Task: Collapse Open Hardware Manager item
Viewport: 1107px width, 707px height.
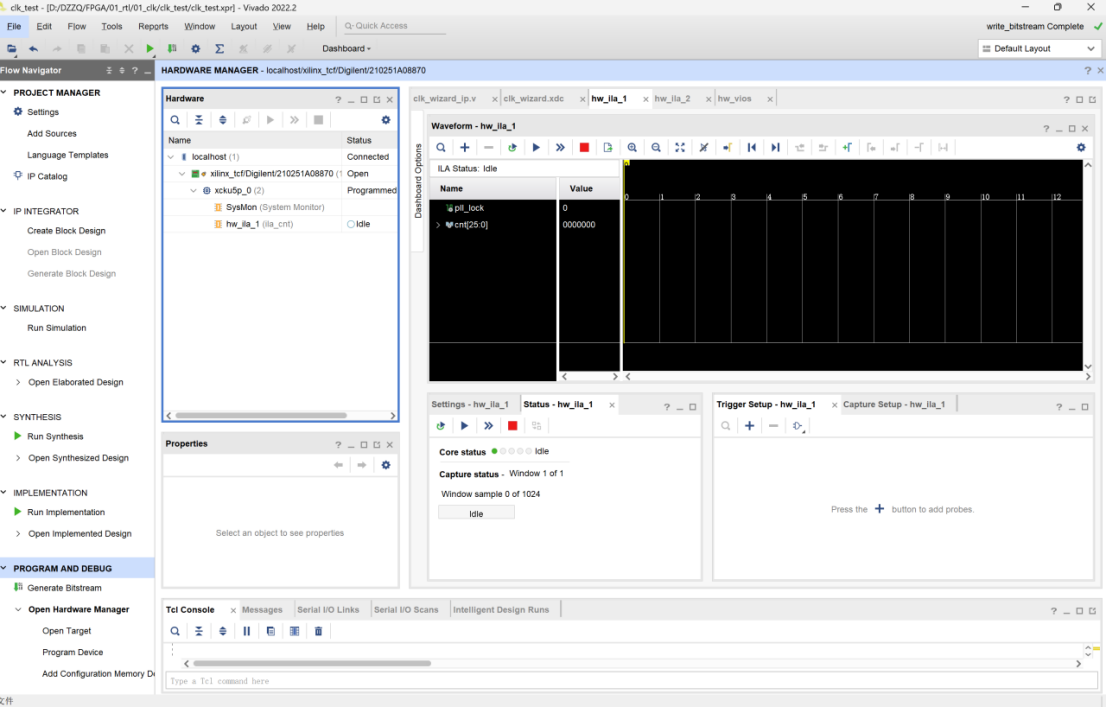Action: (18, 610)
